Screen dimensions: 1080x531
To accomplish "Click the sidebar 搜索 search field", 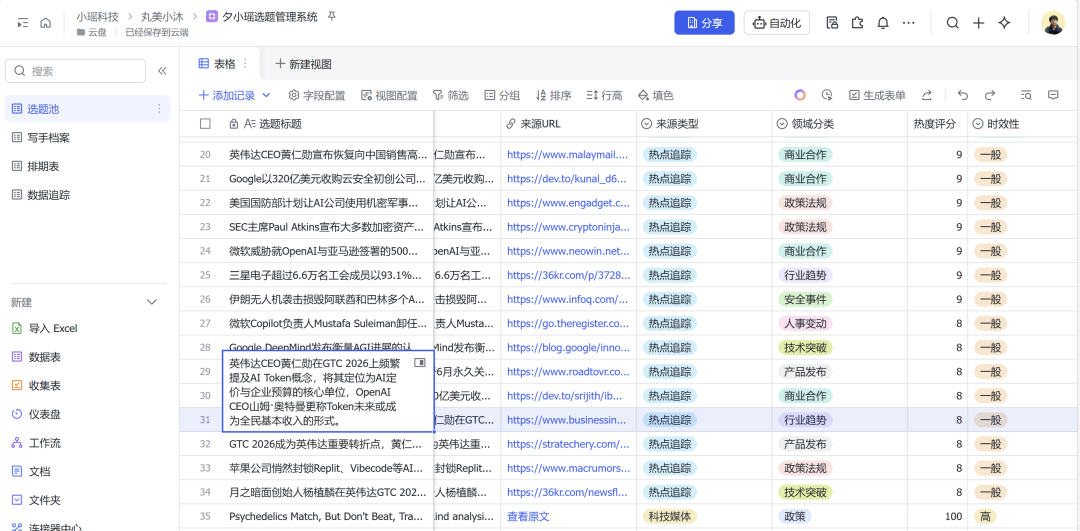I will pos(75,71).
